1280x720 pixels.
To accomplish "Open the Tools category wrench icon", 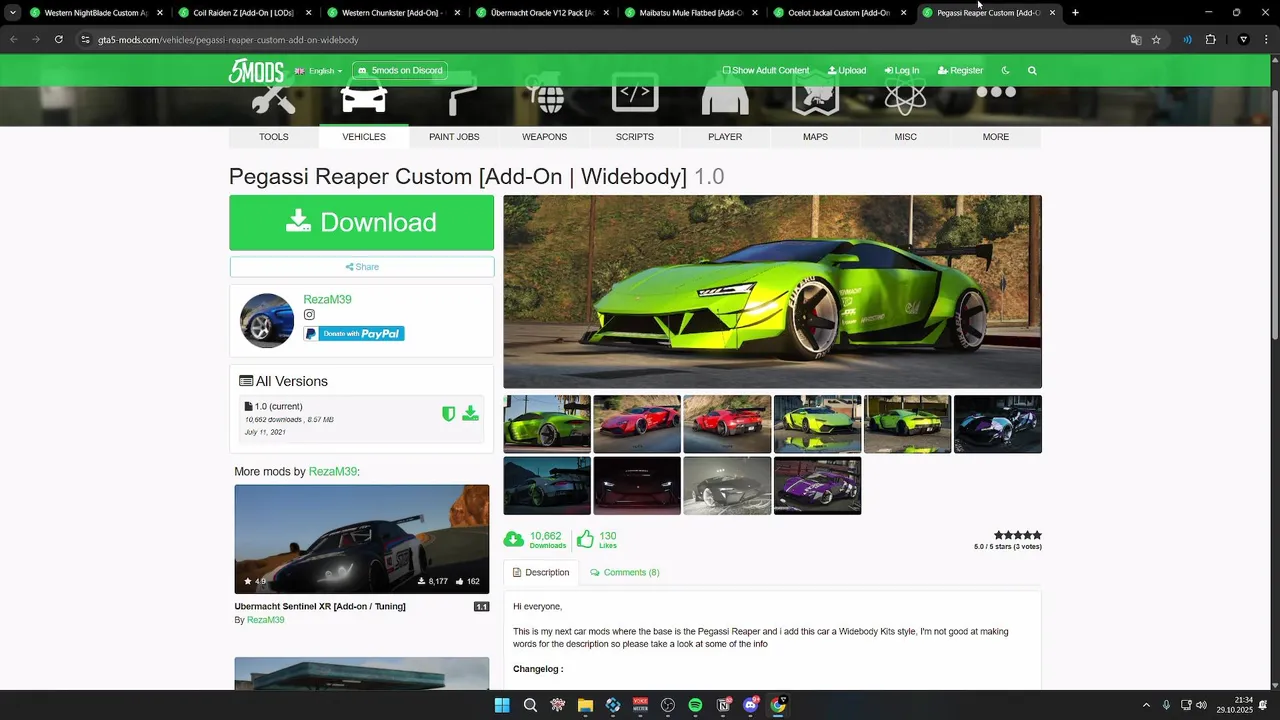I will pos(273,99).
